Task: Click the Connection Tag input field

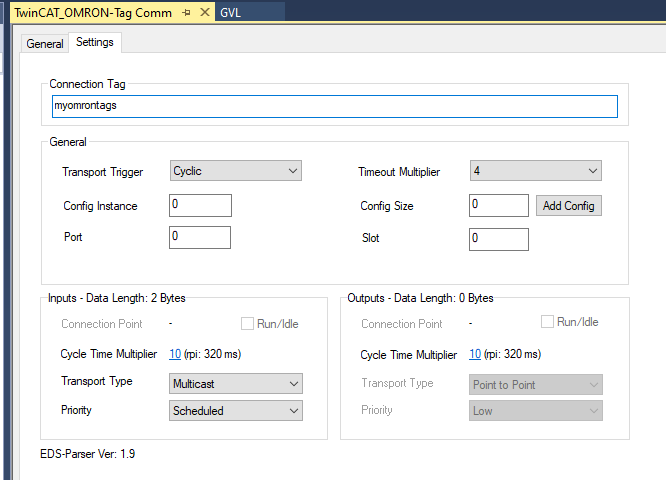Action: (x=335, y=106)
